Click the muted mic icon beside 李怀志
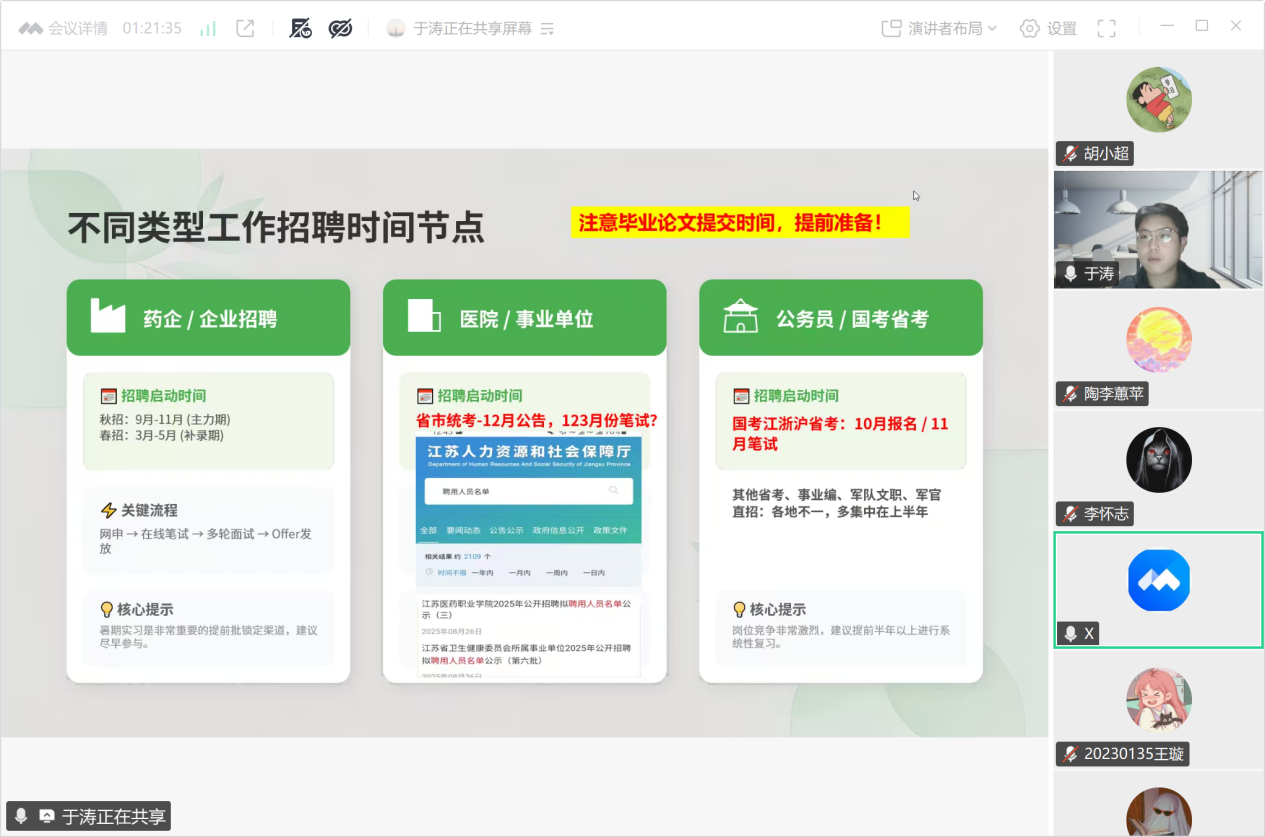The height and width of the screenshot is (837, 1265). 1070,514
